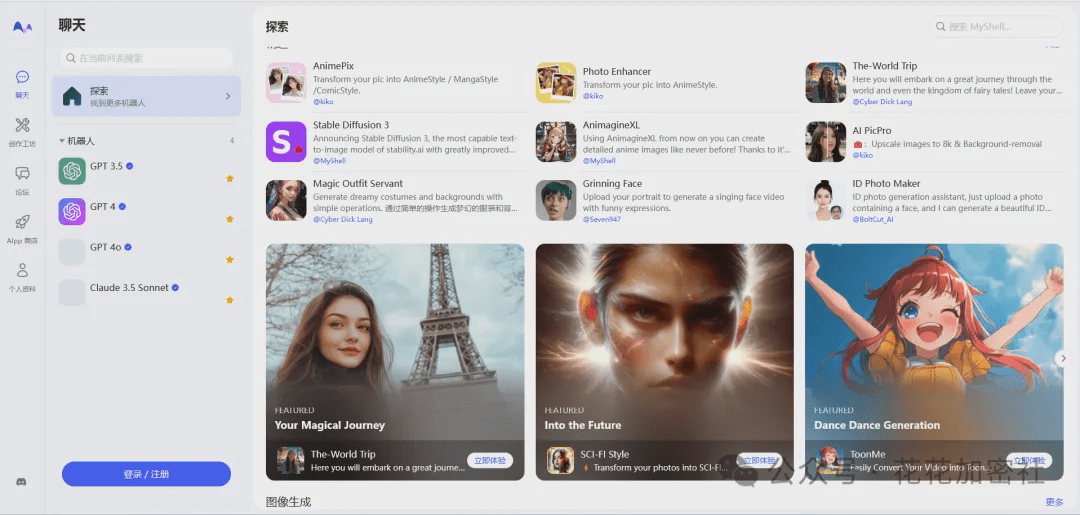Select the GPT 4o chat
The width and height of the screenshot is (1080, 515).
coord(146,252)
